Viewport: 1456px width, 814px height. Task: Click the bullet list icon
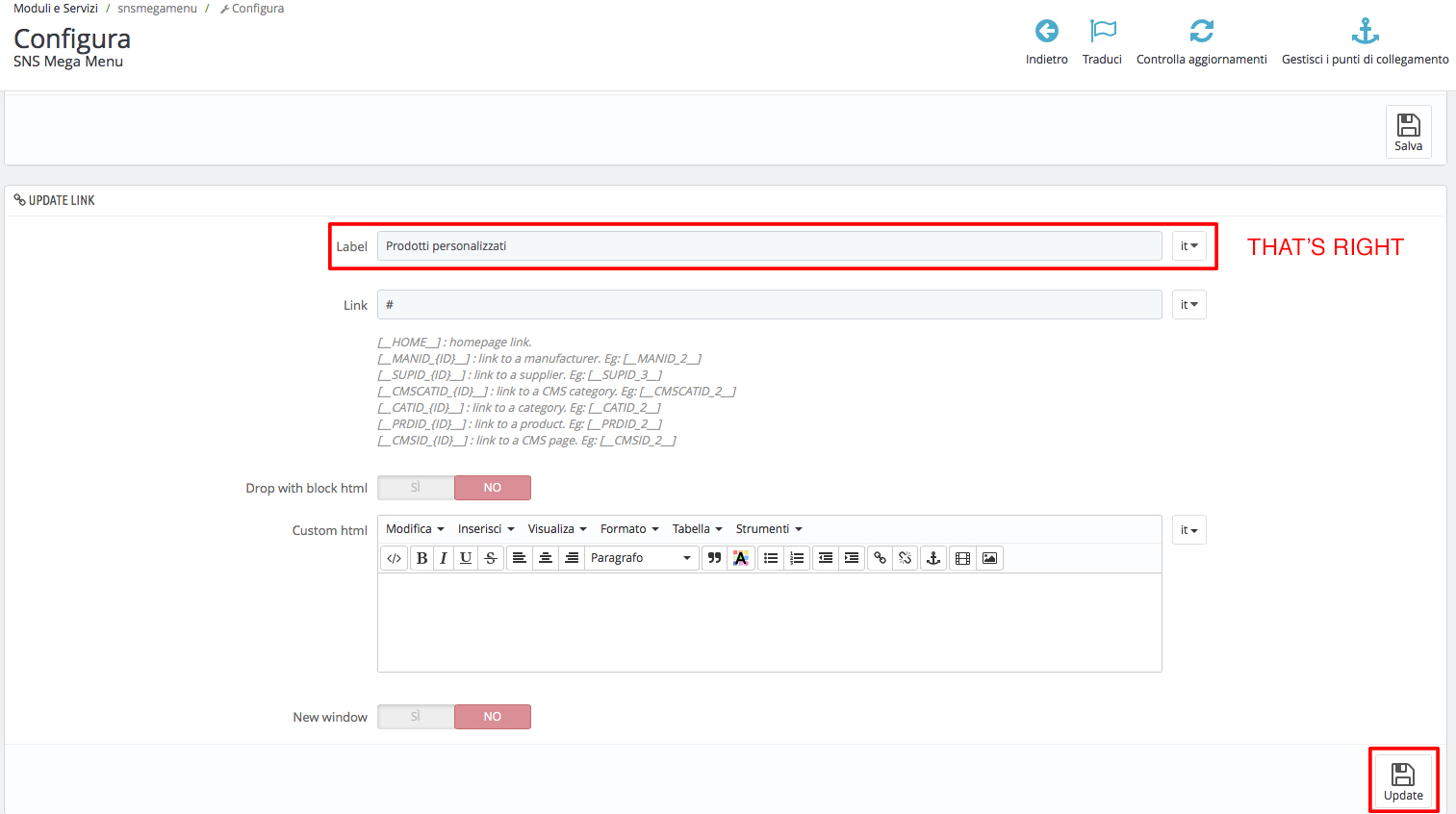[x=771, y=558]
